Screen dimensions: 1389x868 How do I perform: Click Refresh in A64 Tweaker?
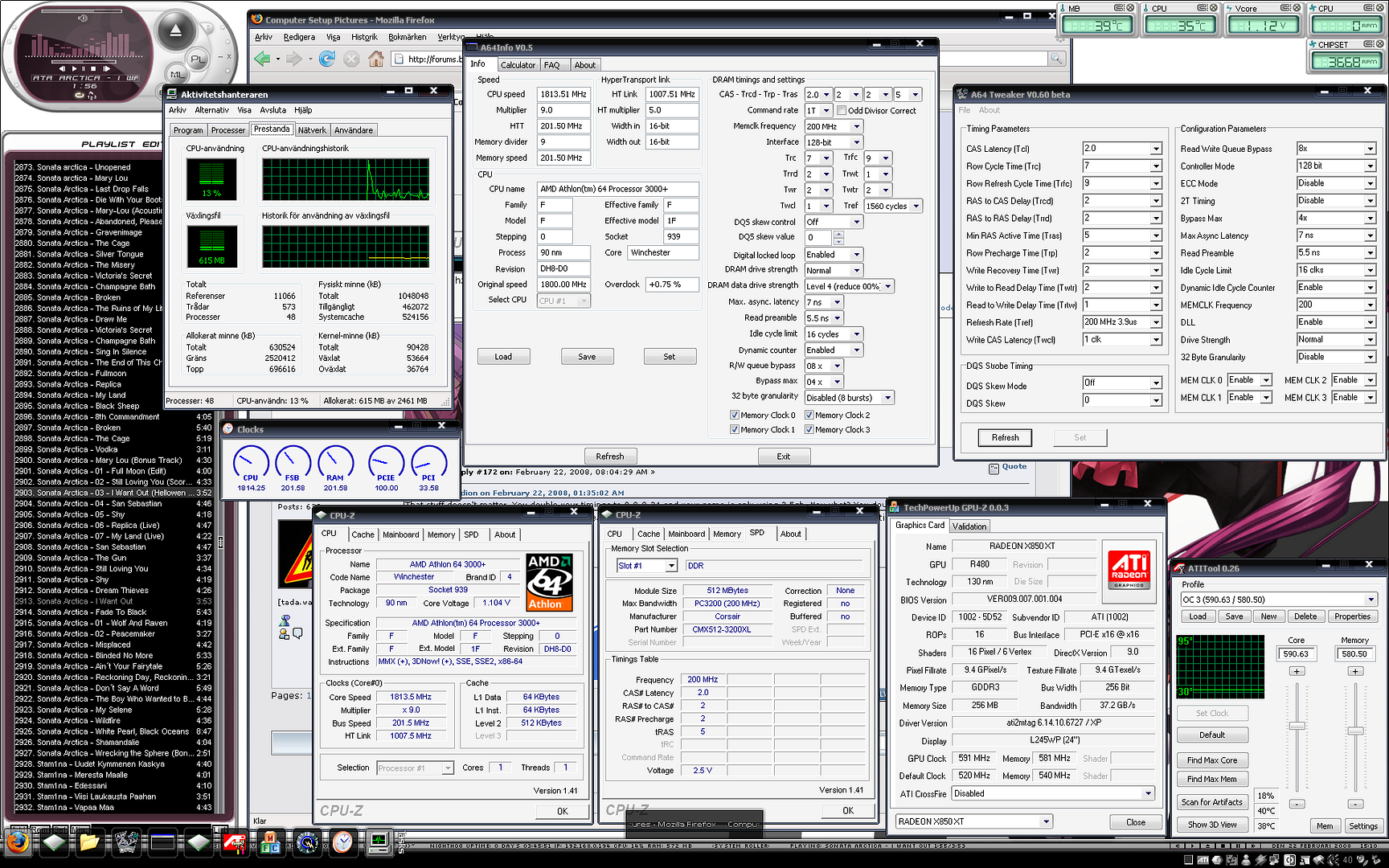tap(1005, 437)
